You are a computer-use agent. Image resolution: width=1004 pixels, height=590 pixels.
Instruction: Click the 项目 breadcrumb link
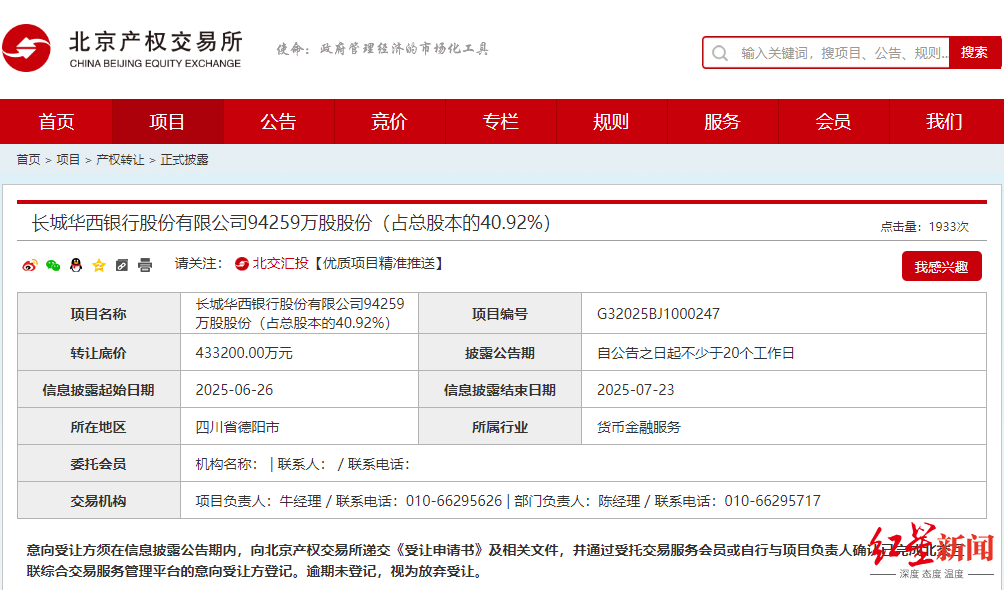68,160
